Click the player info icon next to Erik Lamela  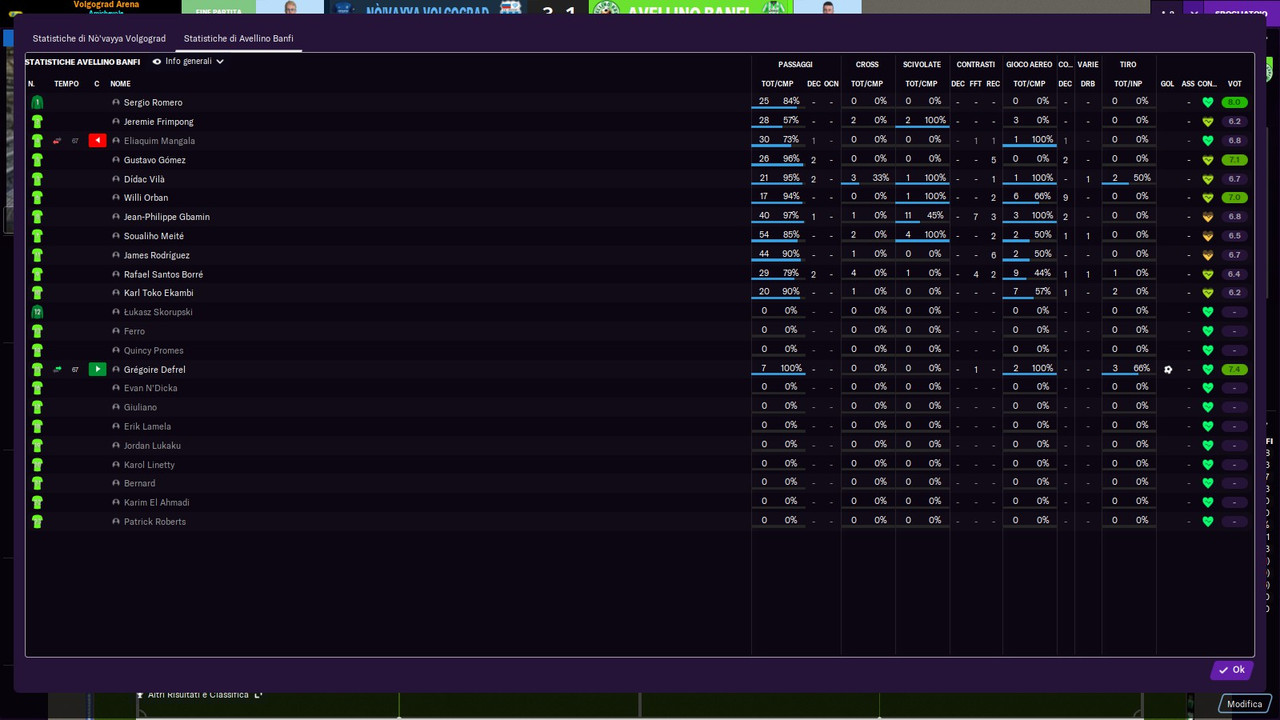(x=116, y=426)
